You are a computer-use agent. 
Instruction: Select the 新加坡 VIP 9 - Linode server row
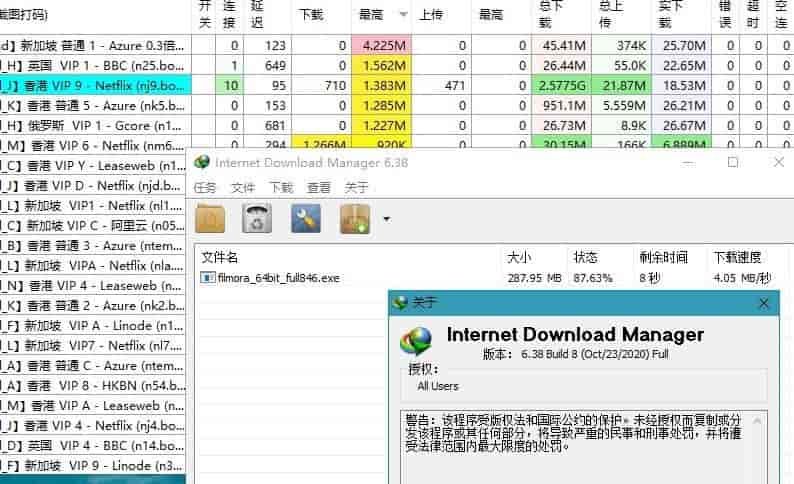tap(93, 465)
